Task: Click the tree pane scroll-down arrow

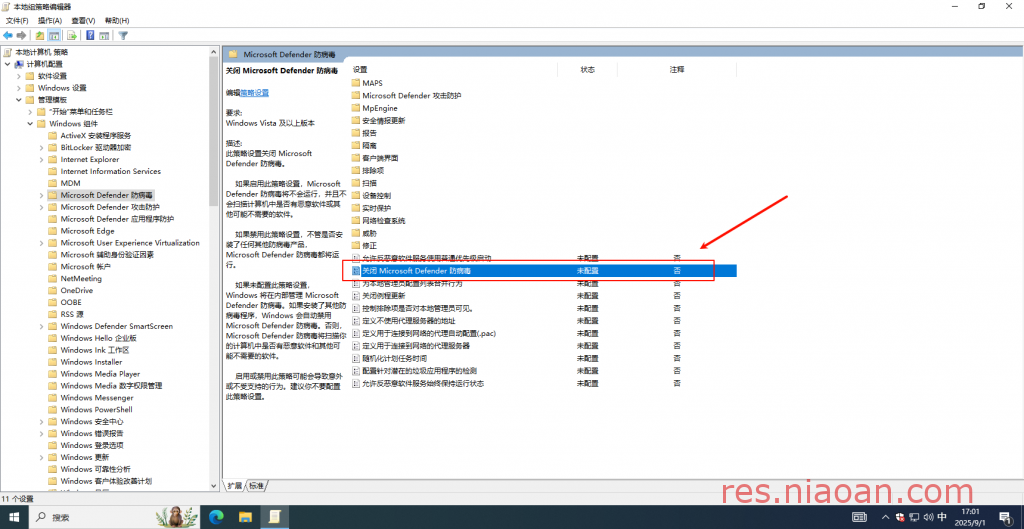Action: (x=214, y=486)
